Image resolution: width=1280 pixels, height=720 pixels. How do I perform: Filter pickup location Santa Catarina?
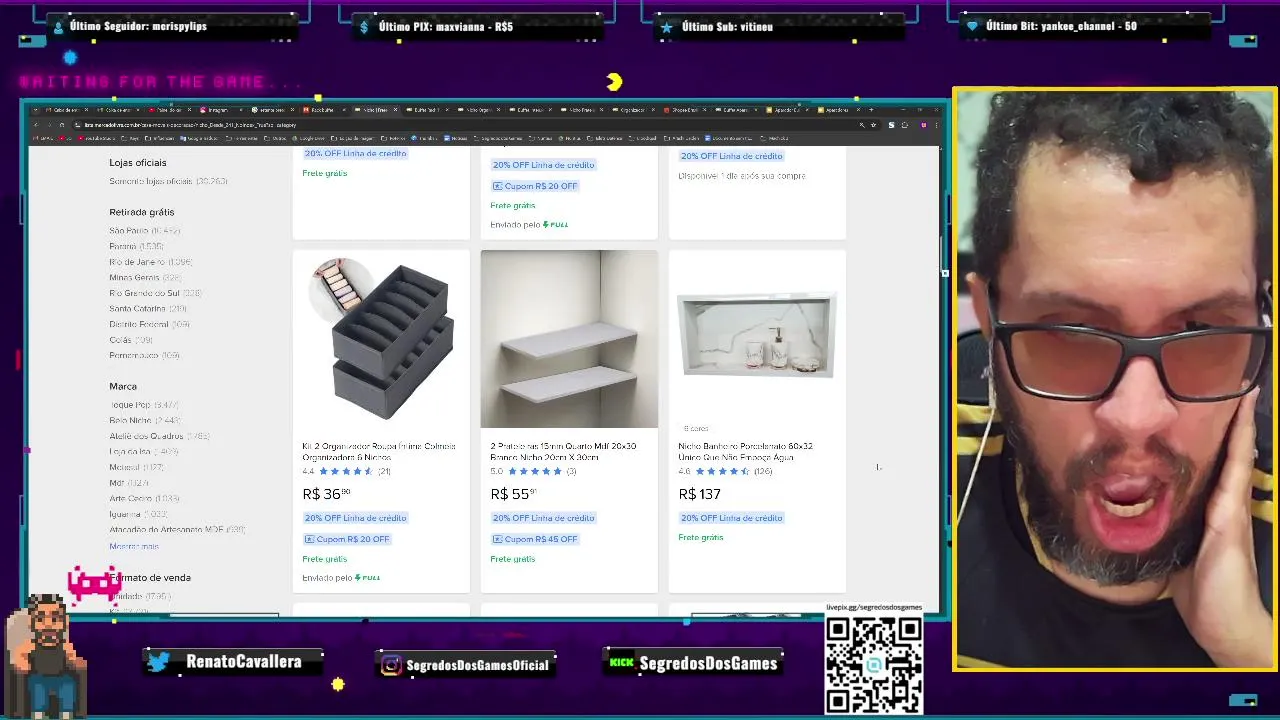pos(149,308)
